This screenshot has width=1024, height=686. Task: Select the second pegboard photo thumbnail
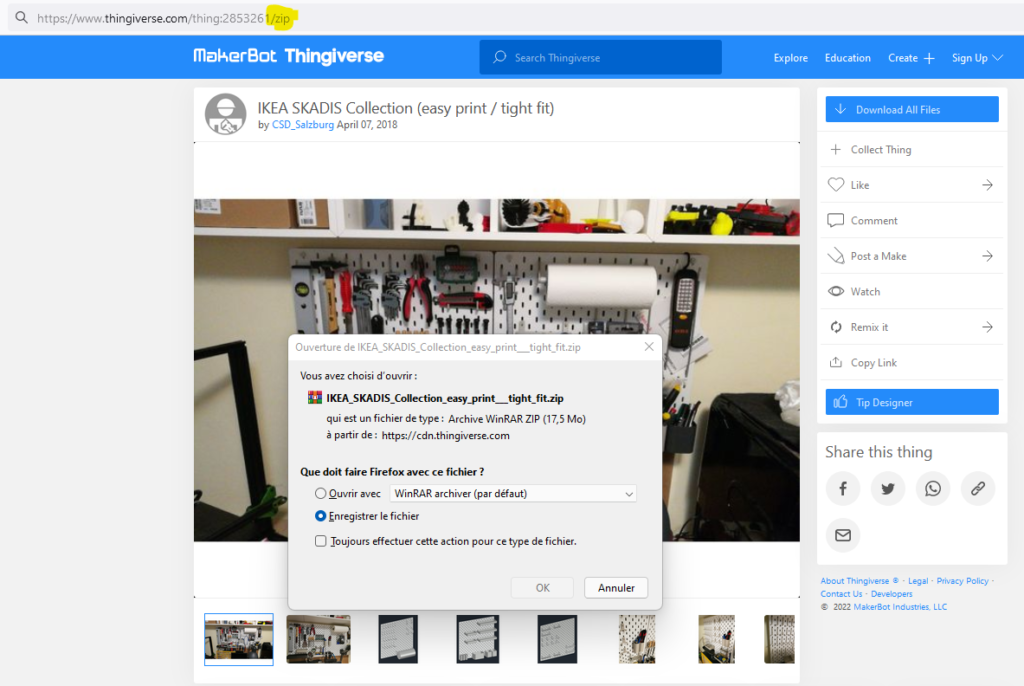pos(318,639)
